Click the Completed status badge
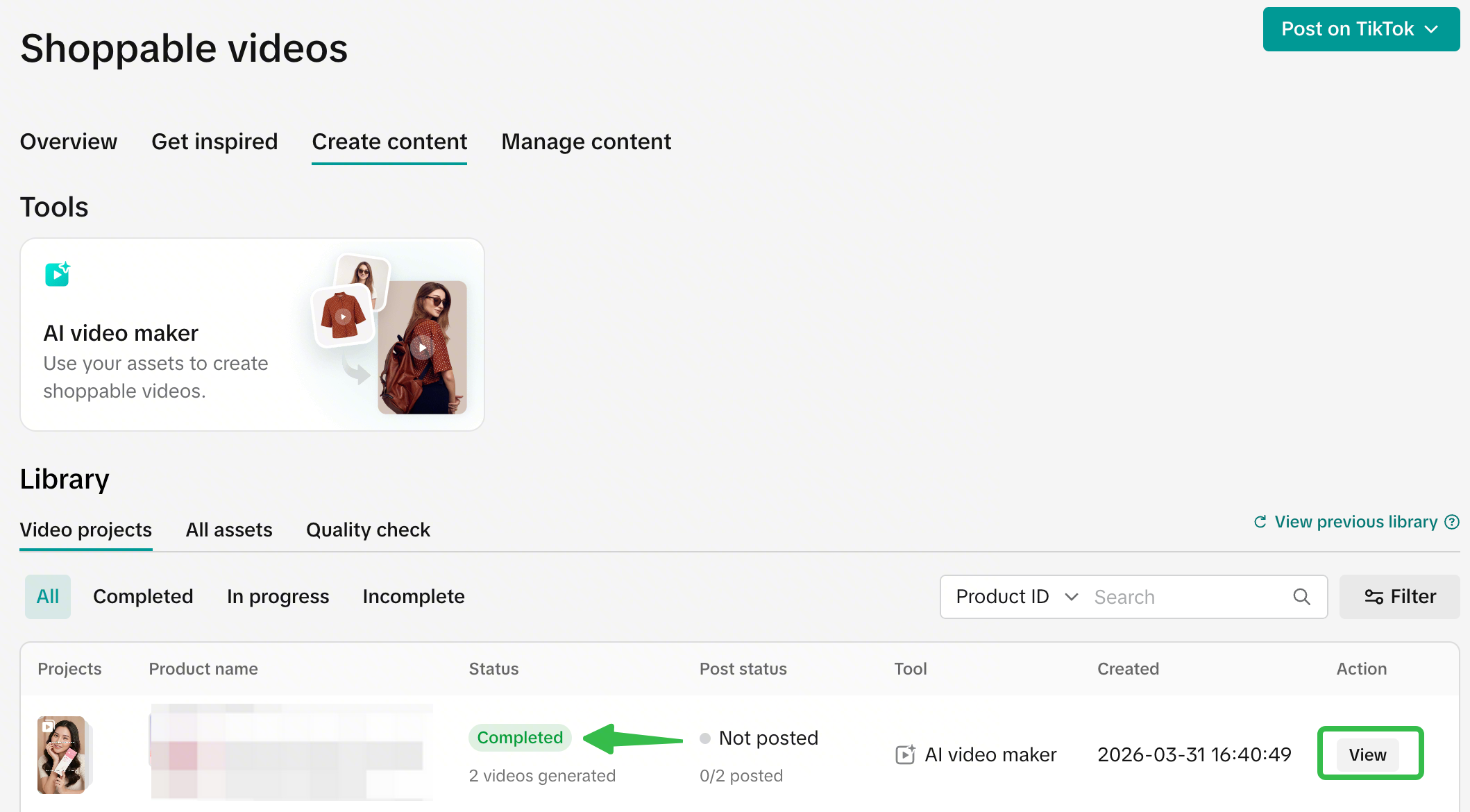The height and width of the screenshot is (812, 1470). tap(520, 738)
